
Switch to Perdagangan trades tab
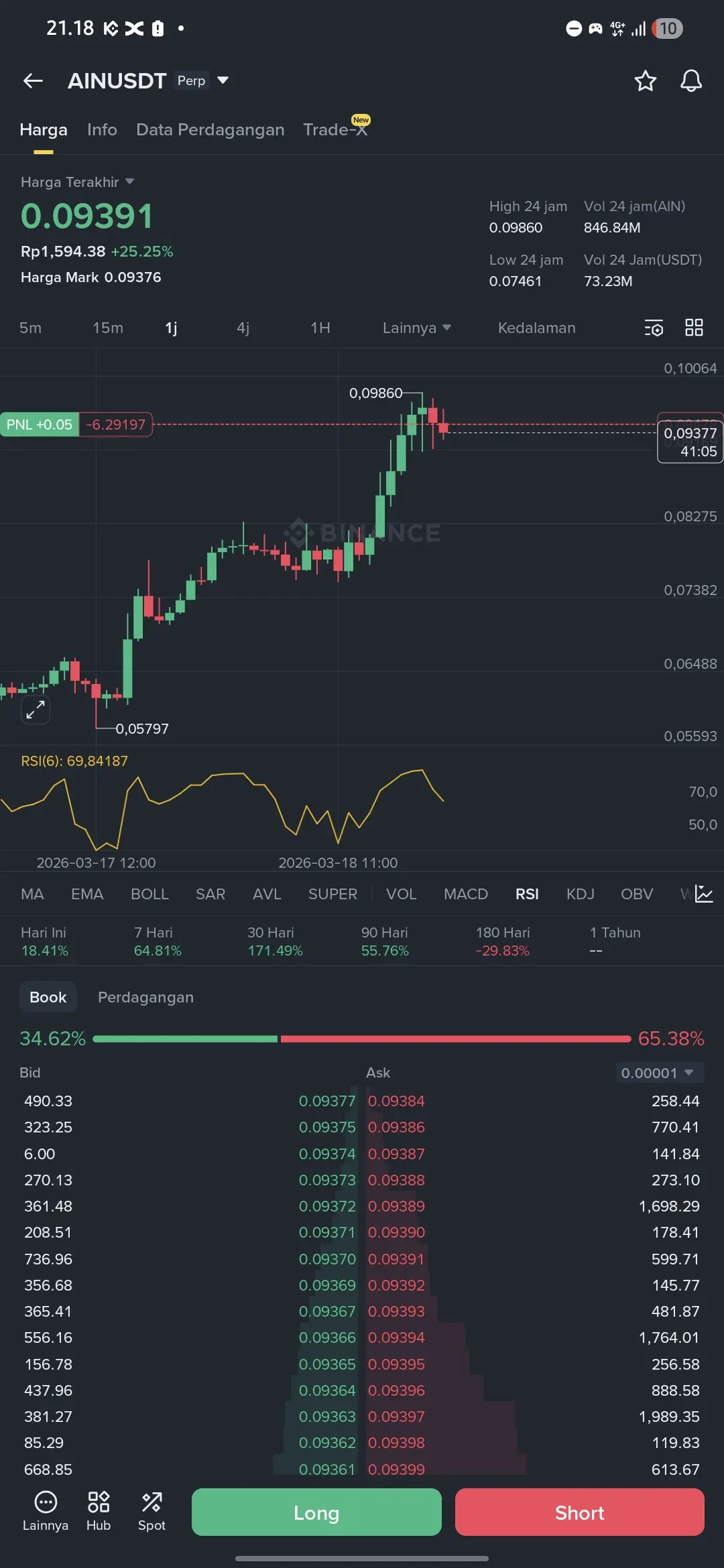tap(145, 997)
